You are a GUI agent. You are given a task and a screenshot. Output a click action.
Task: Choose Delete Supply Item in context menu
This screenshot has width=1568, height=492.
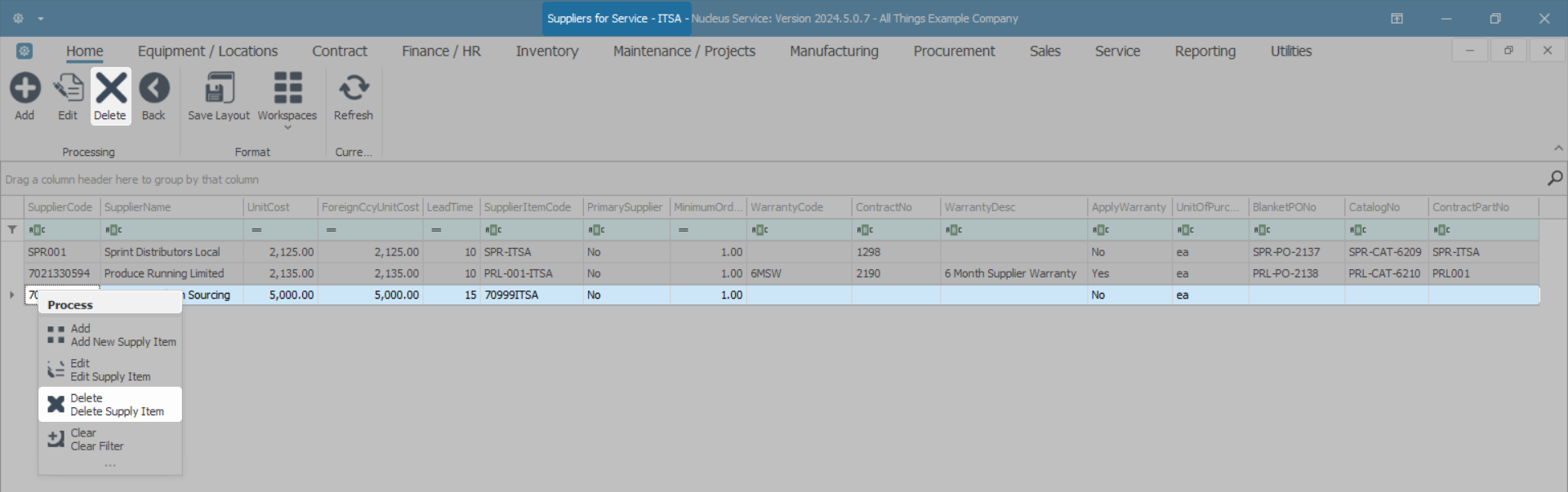point(110,405)
